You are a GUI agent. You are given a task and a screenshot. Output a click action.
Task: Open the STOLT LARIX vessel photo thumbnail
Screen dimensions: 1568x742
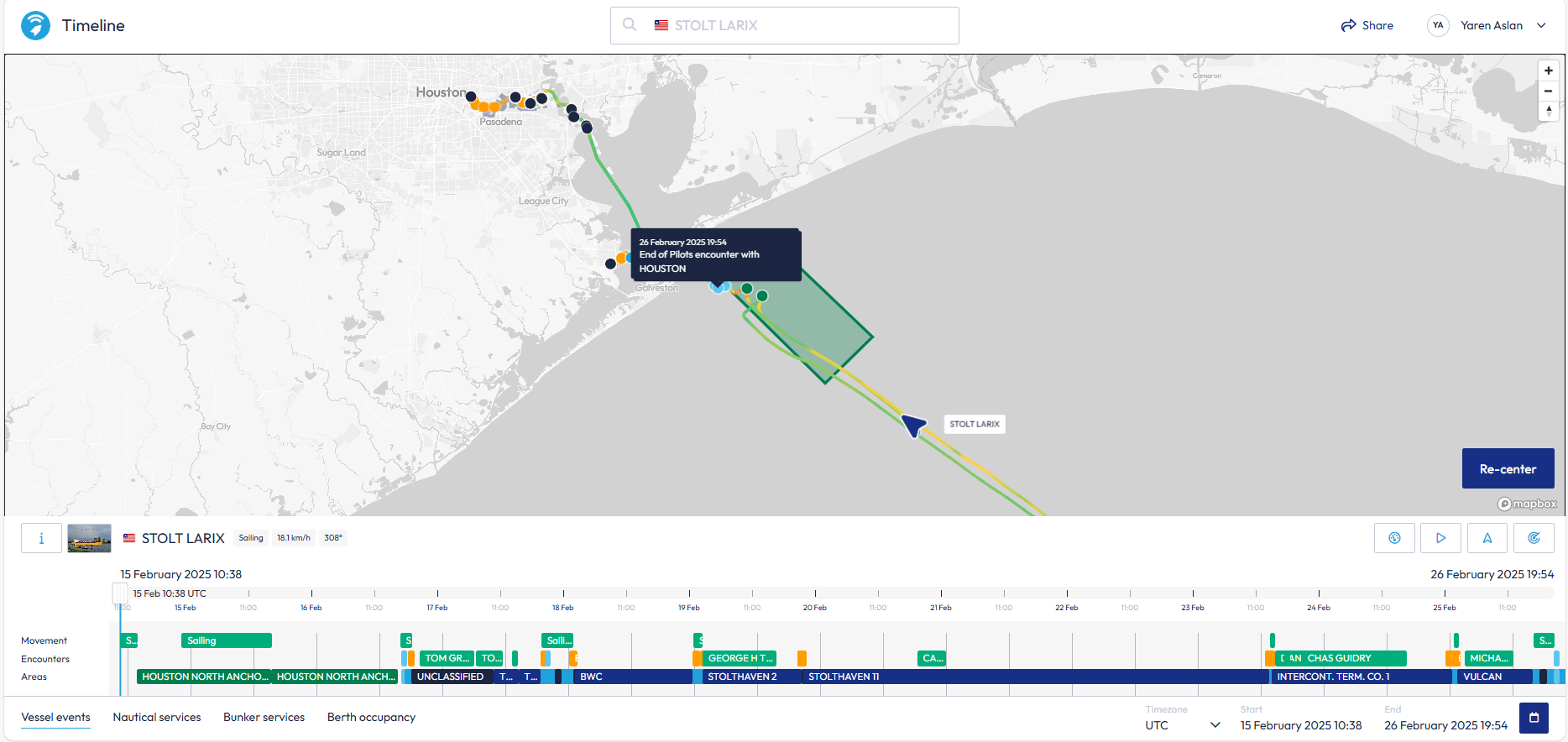tap(89, 538)
